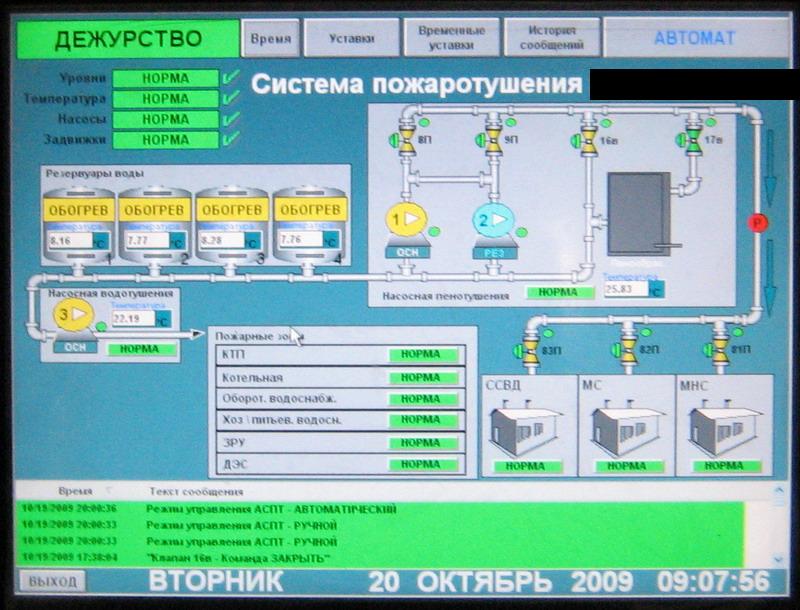
Task: Select Котельная fire zone row
Action: pos(340,378)
